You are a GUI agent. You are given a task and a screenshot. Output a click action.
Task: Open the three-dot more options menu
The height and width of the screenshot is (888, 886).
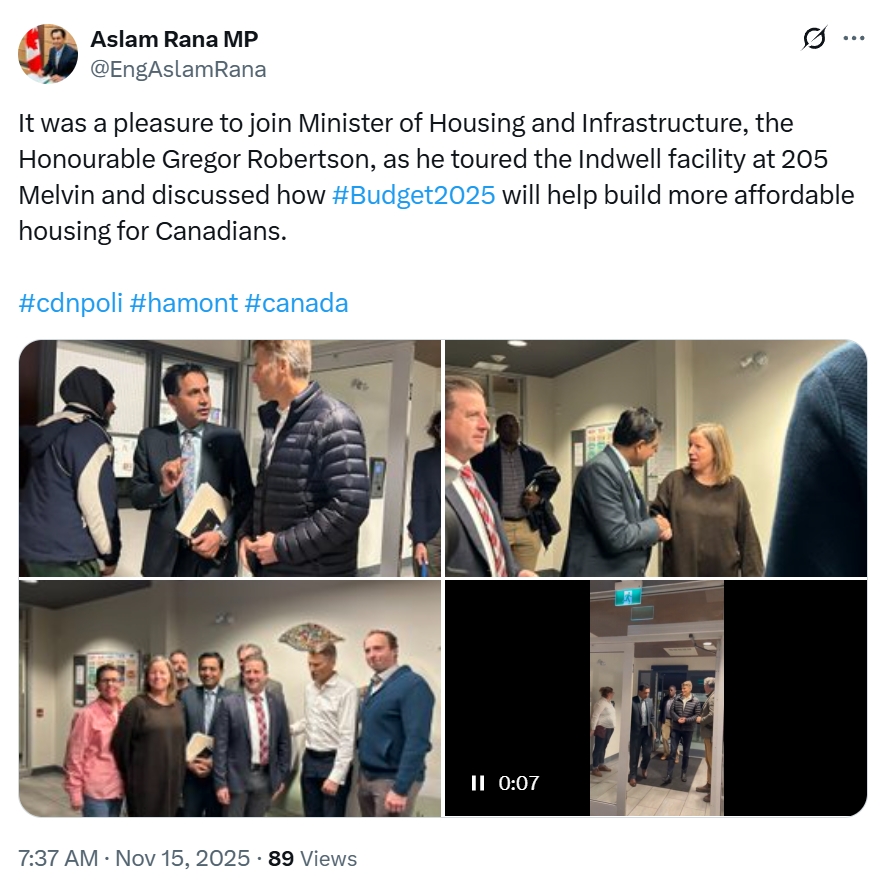[854, 39]
